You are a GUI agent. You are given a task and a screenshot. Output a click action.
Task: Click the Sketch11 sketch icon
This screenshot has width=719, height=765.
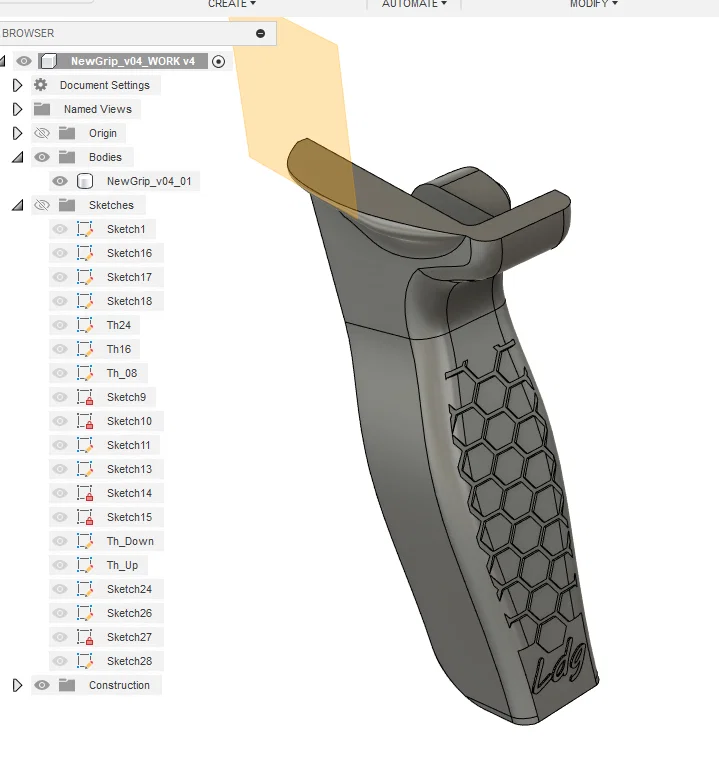[85, 445]
